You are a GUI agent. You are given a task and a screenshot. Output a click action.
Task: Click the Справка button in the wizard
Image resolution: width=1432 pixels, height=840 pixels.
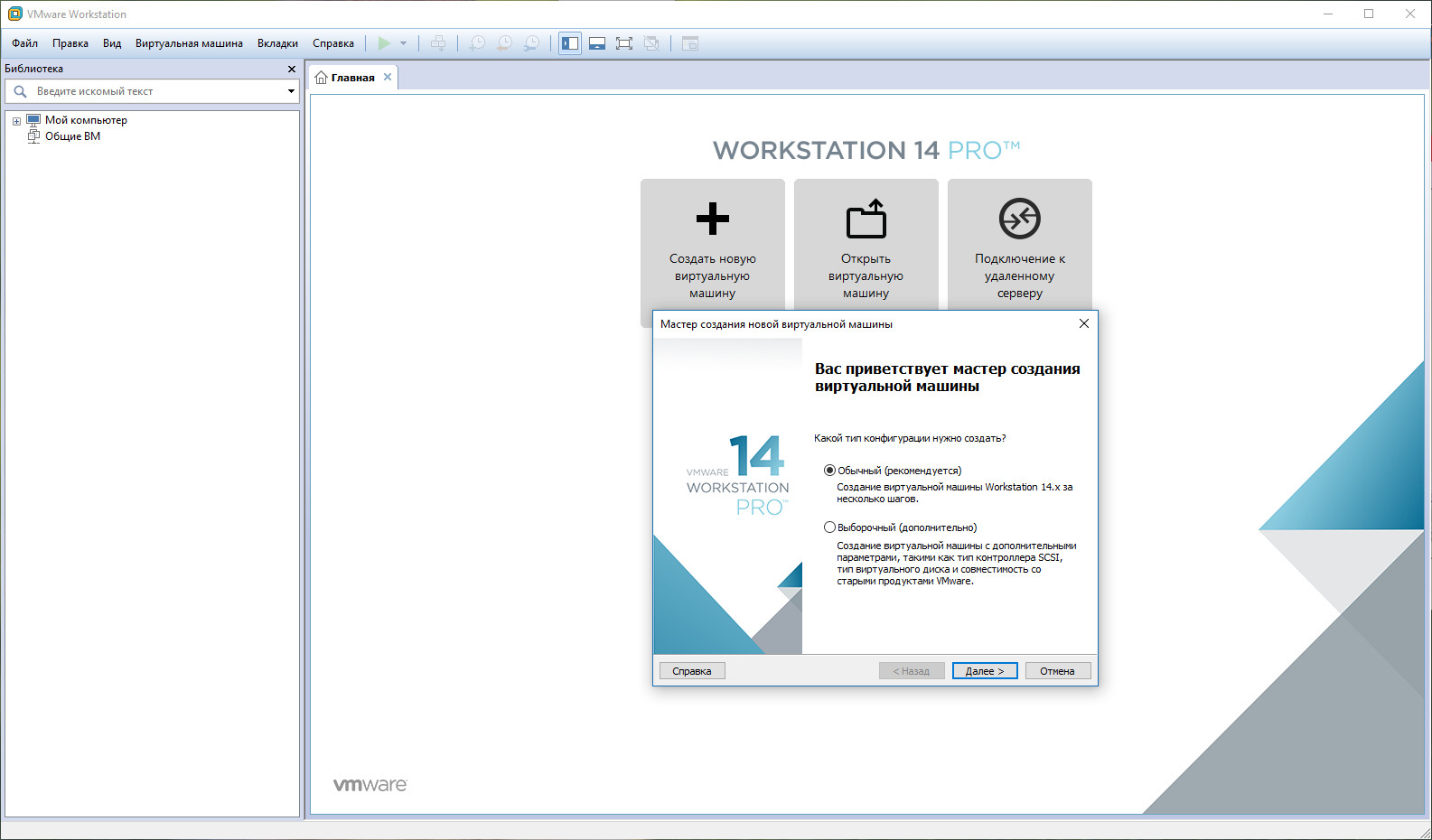click(x=692, y=671)
